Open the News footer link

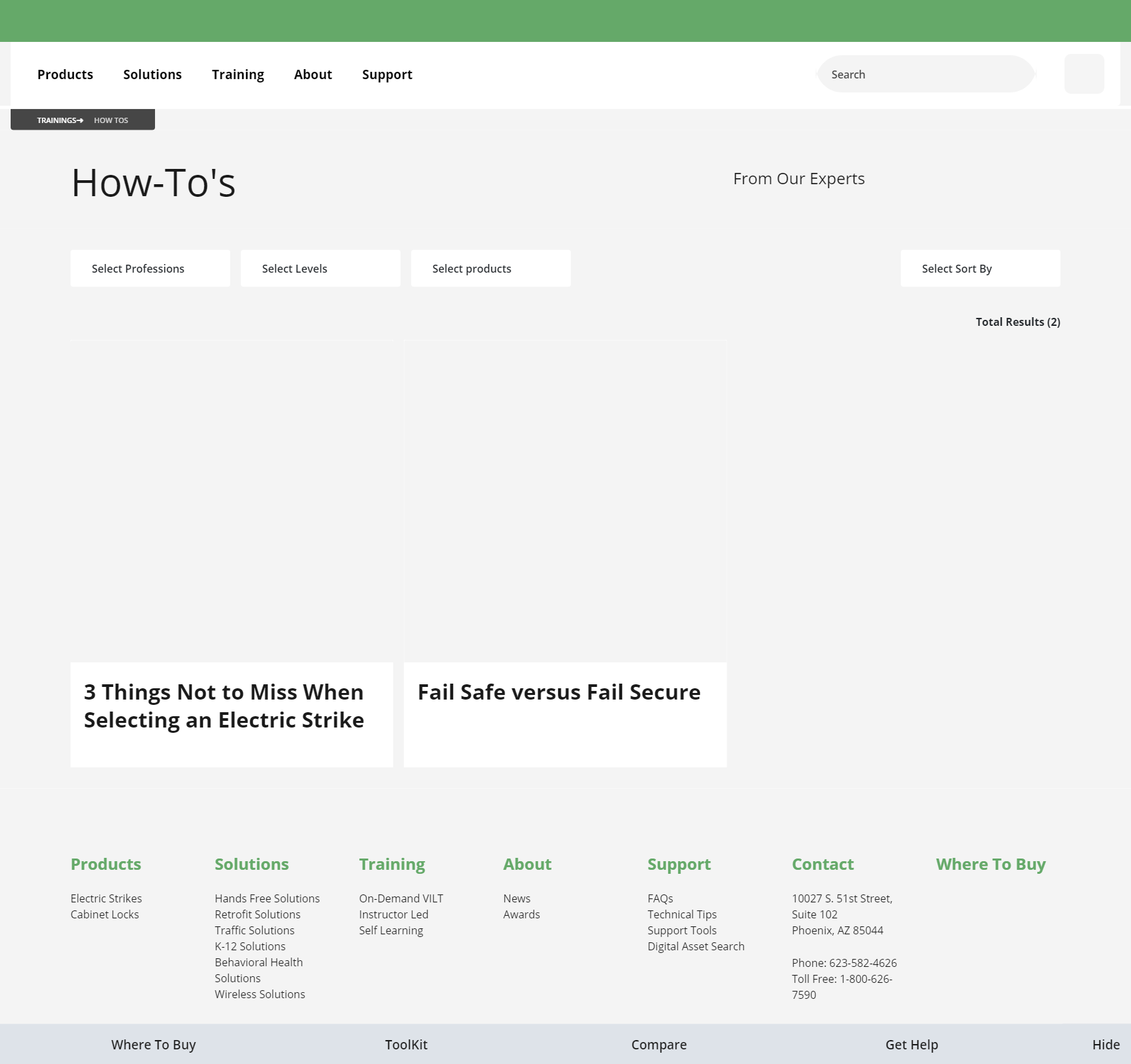(517, 898)
